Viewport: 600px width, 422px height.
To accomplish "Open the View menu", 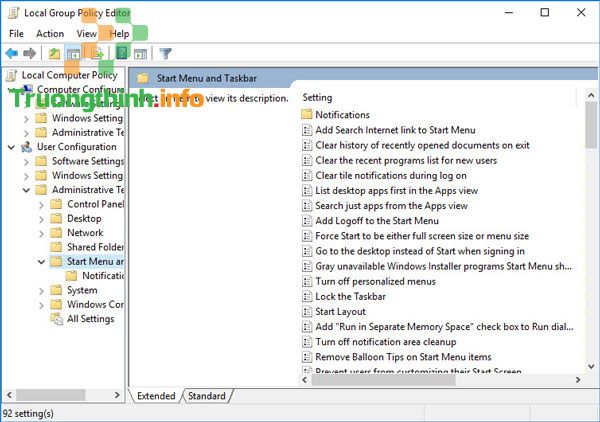I will coord(86,34).
